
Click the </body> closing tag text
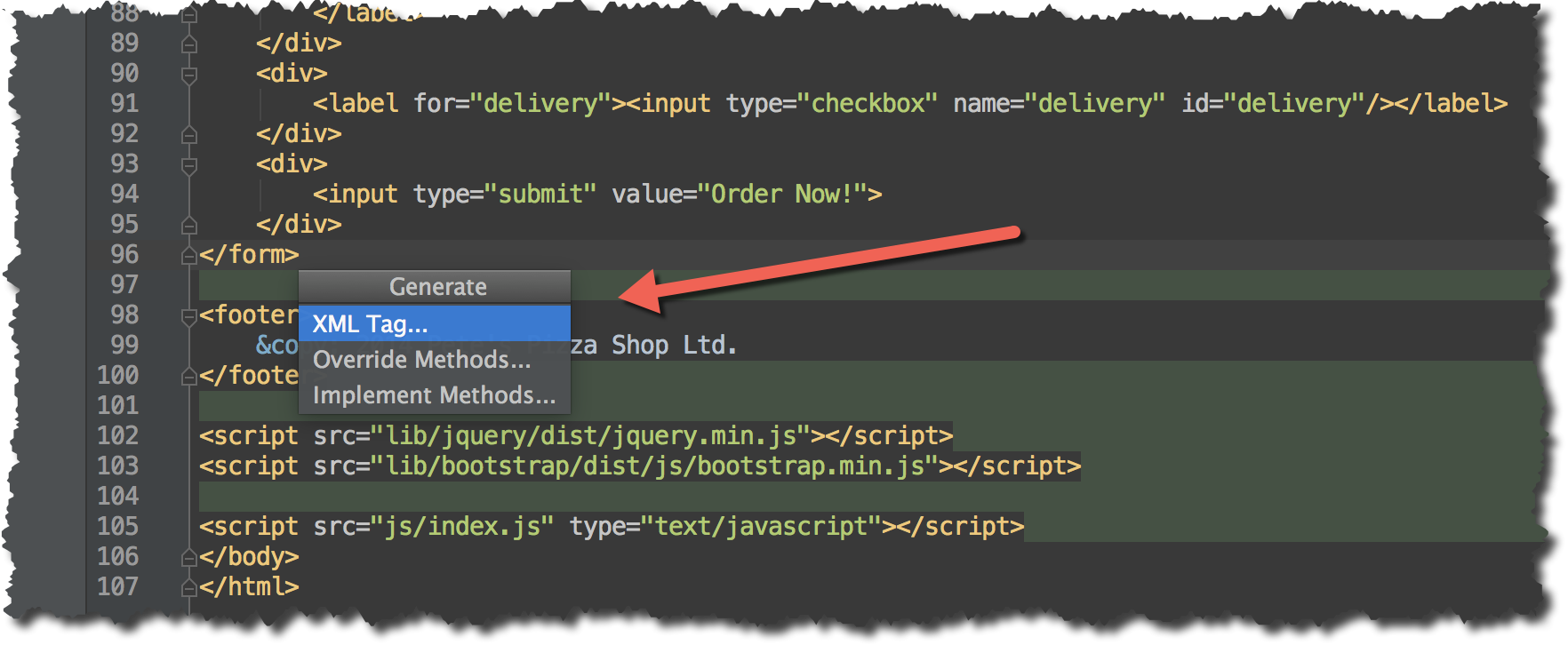point(249,556)
